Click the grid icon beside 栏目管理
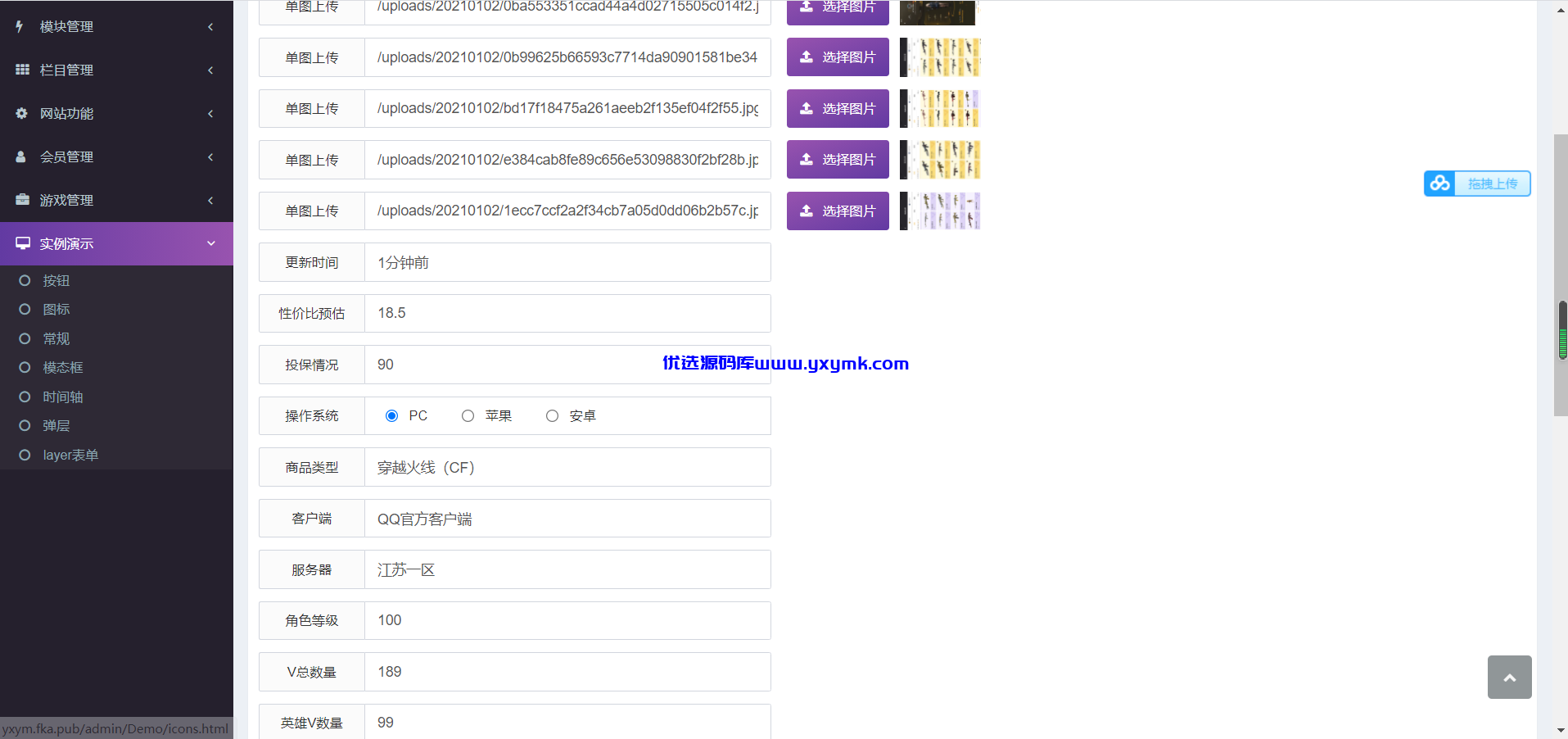The image size is (1568, 739). click(22, 70)
